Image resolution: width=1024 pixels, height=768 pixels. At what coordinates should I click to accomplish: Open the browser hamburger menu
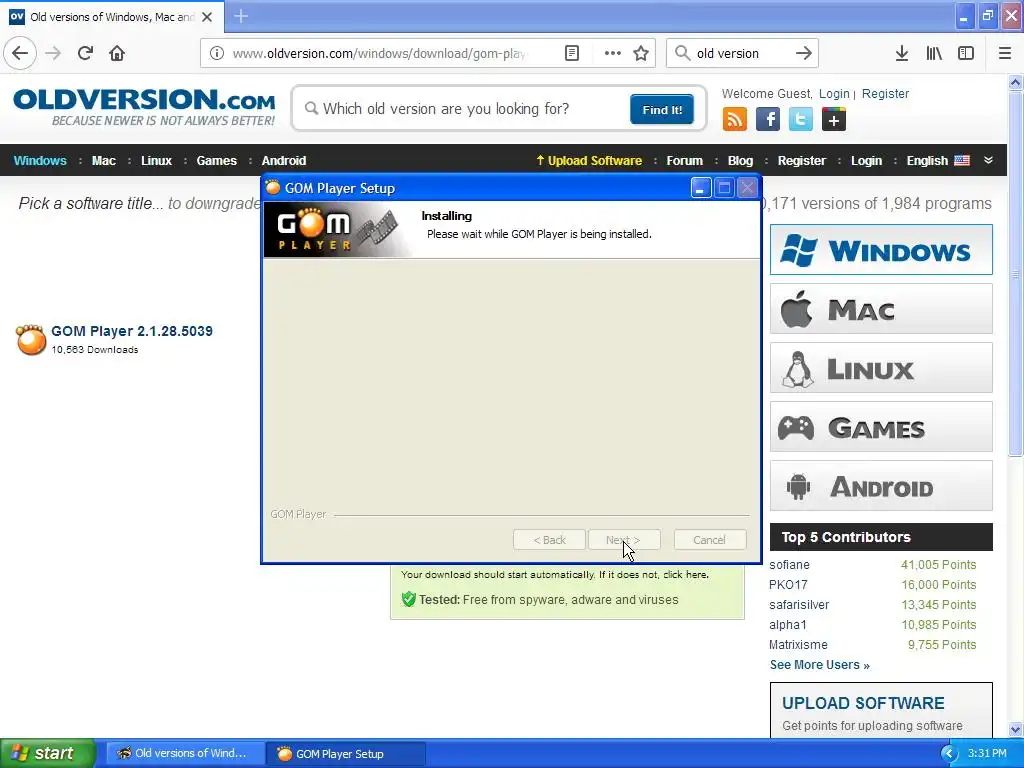(x=1004, y=54)
